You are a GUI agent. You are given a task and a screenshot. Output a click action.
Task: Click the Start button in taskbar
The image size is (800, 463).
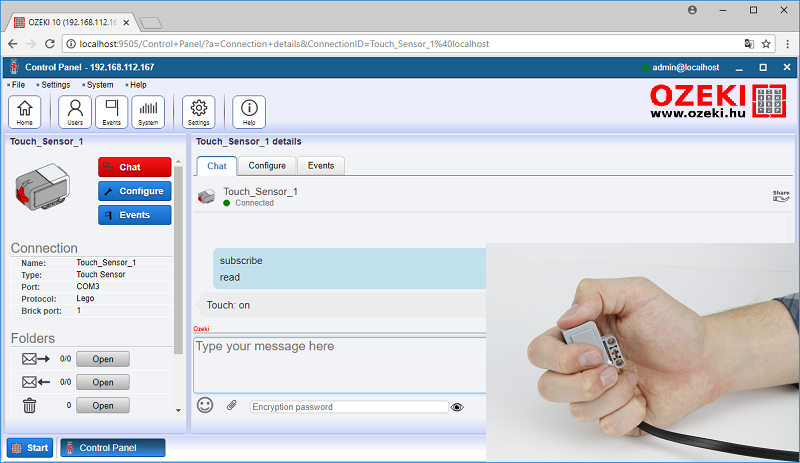pyautogui.click(x=30, y=448)
